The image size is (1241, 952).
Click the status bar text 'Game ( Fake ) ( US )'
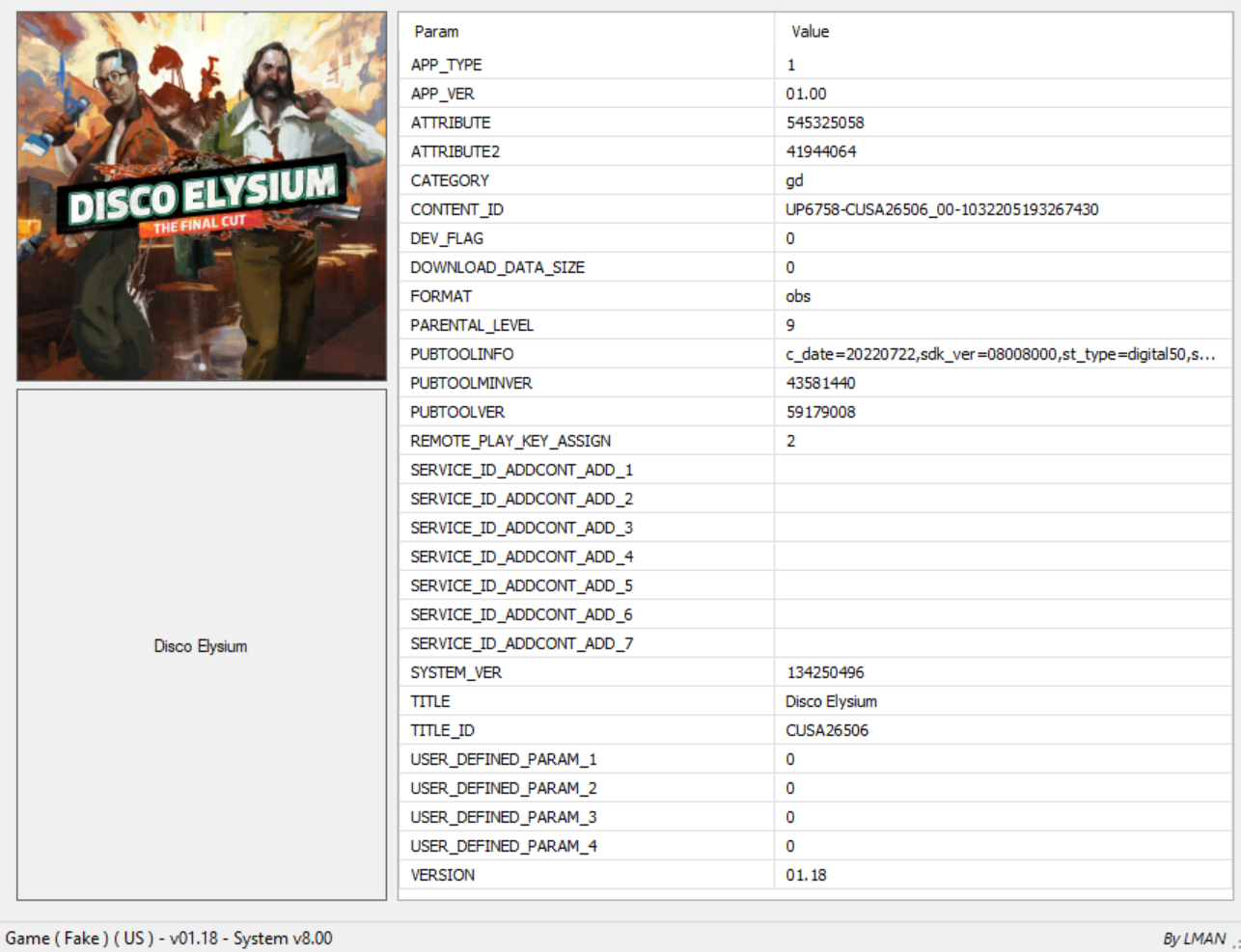tap(79, 938)
